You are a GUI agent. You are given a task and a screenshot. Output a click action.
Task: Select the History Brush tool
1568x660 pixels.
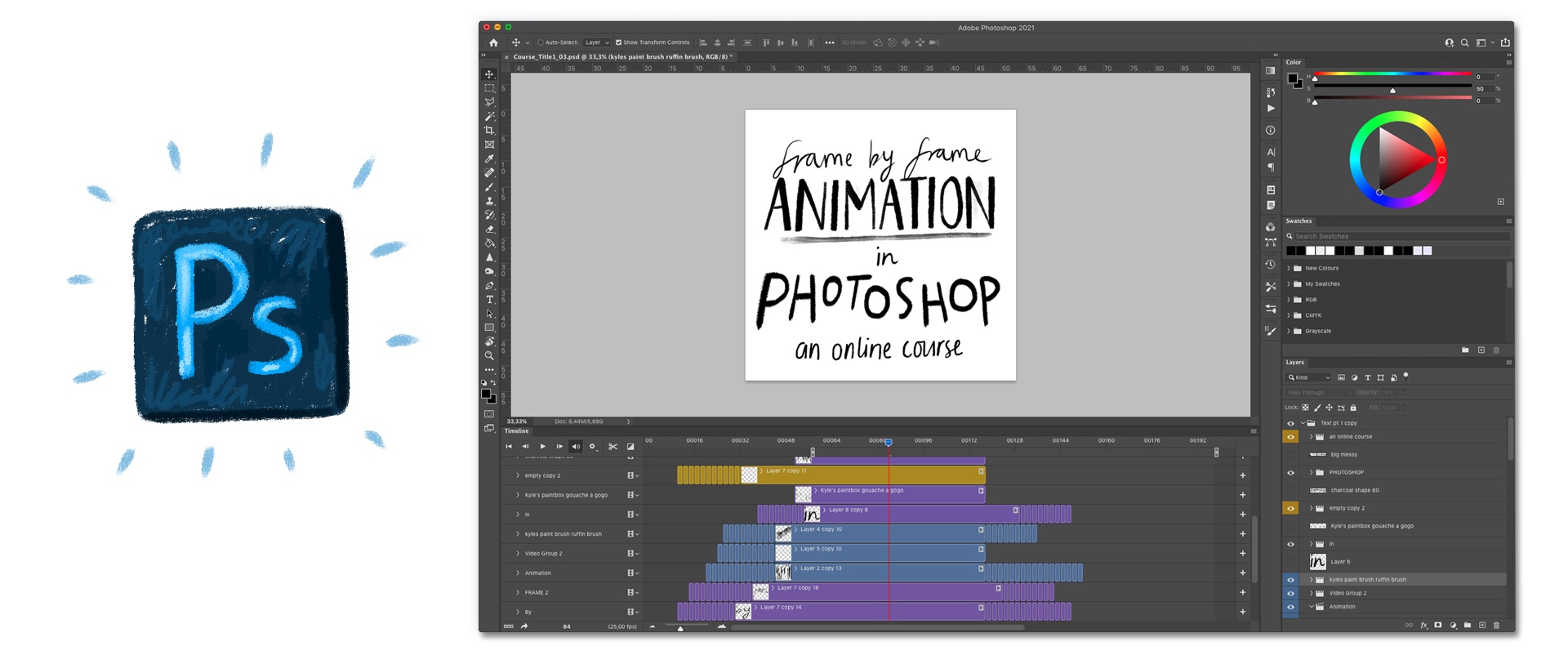pyautogui.click(x=489, y=215)
